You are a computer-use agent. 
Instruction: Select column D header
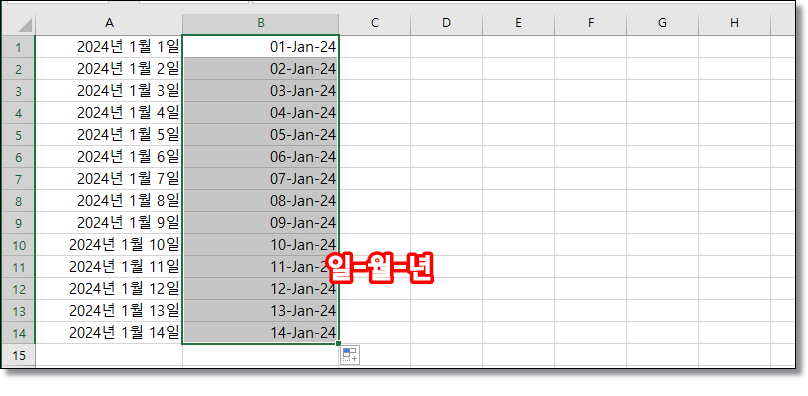[446, 23]
